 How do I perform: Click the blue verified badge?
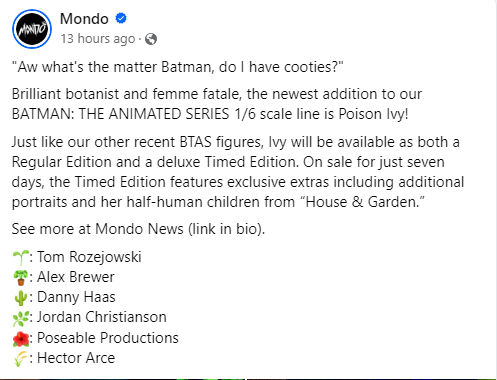tap(121, 18)
